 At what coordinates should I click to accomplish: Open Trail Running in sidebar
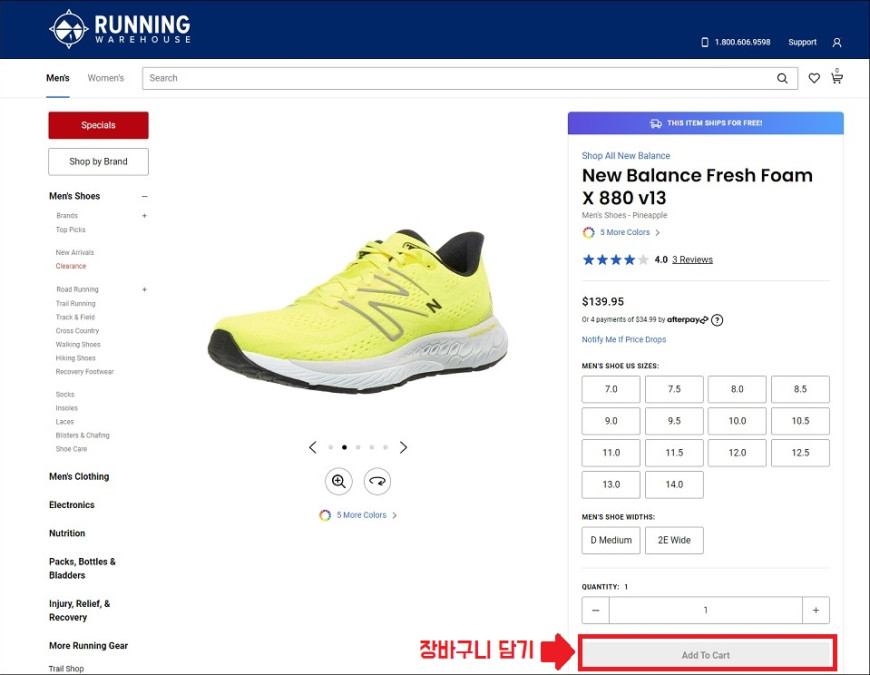click(75, 303)
